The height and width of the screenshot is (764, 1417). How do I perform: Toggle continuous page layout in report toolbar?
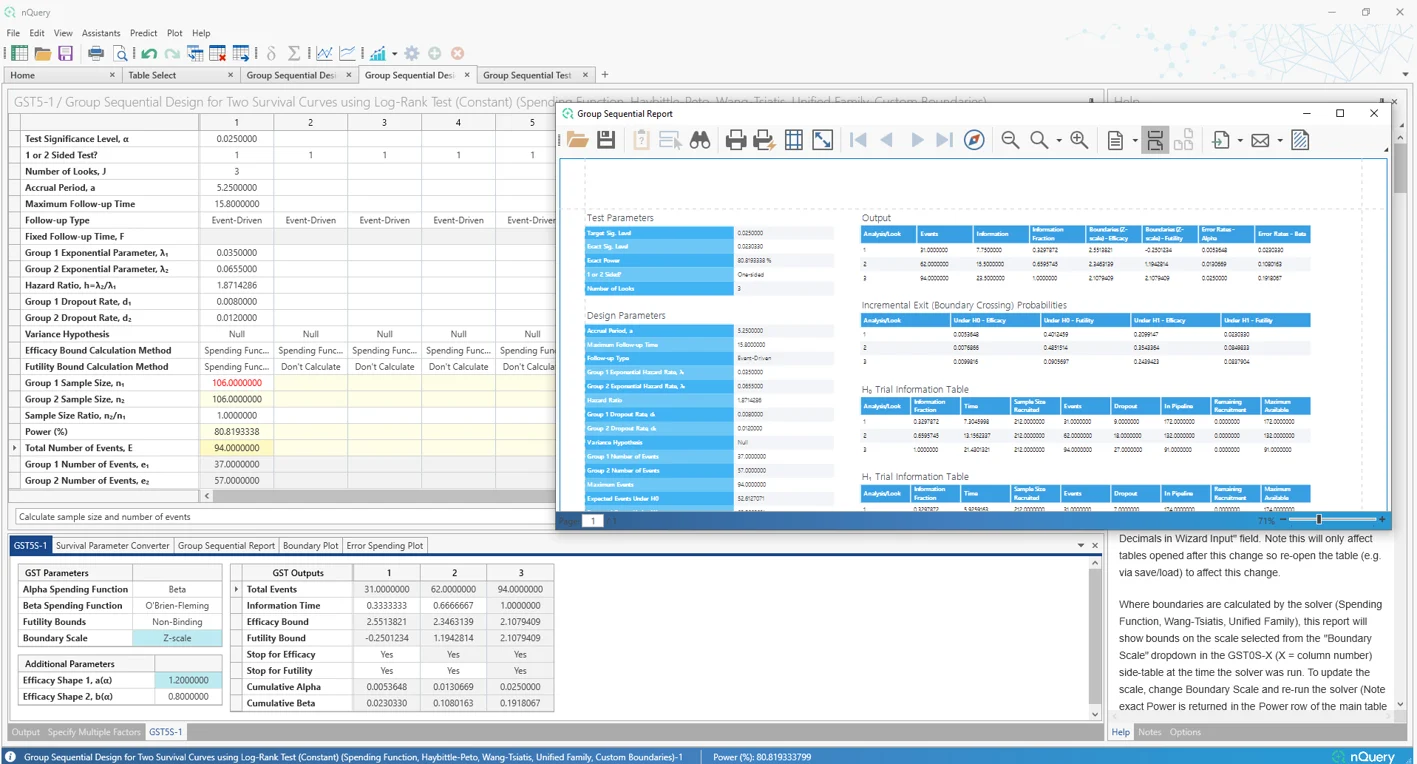pos(1154,141)
